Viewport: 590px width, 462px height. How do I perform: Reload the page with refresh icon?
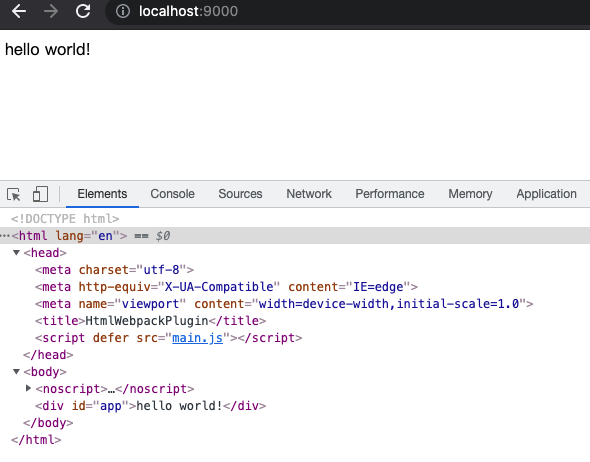83,11
